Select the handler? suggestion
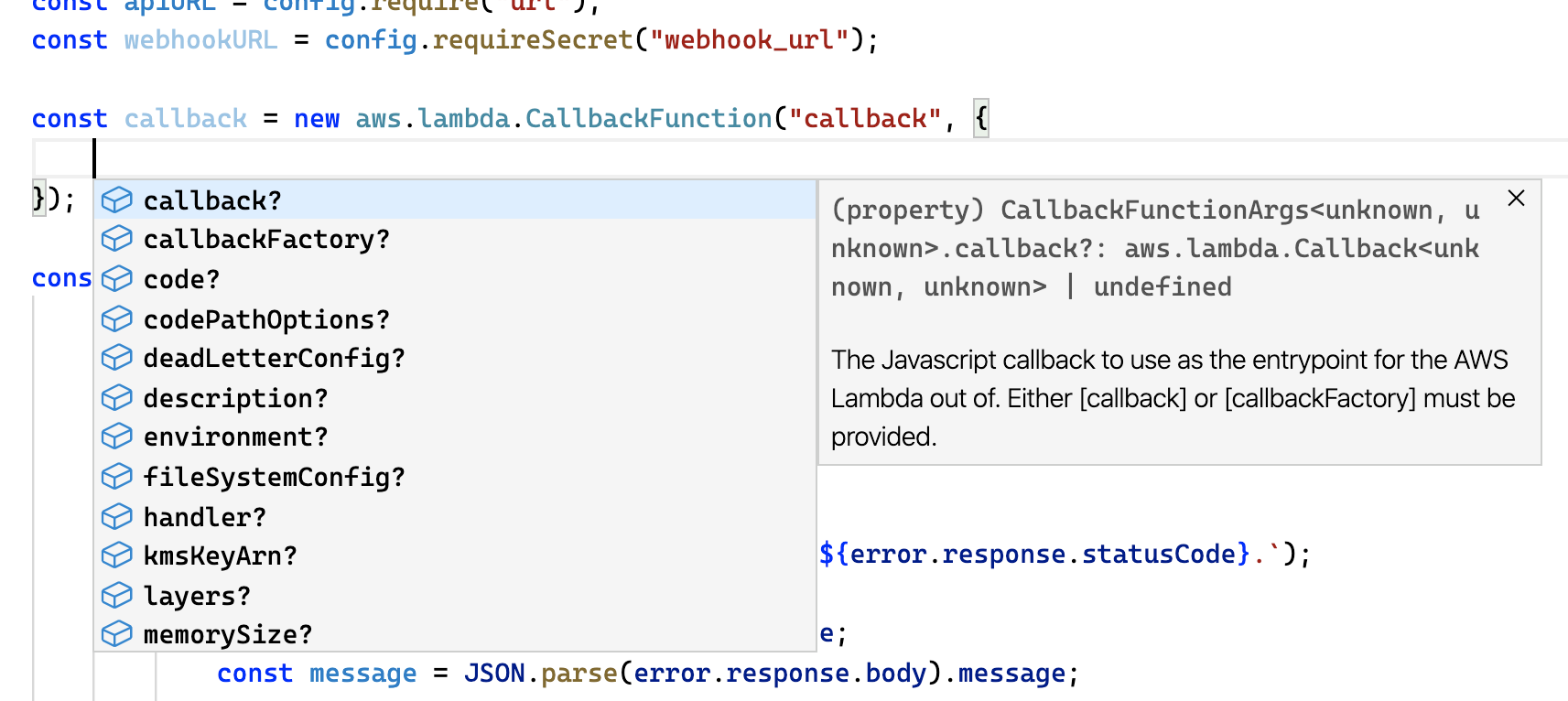 455,516
